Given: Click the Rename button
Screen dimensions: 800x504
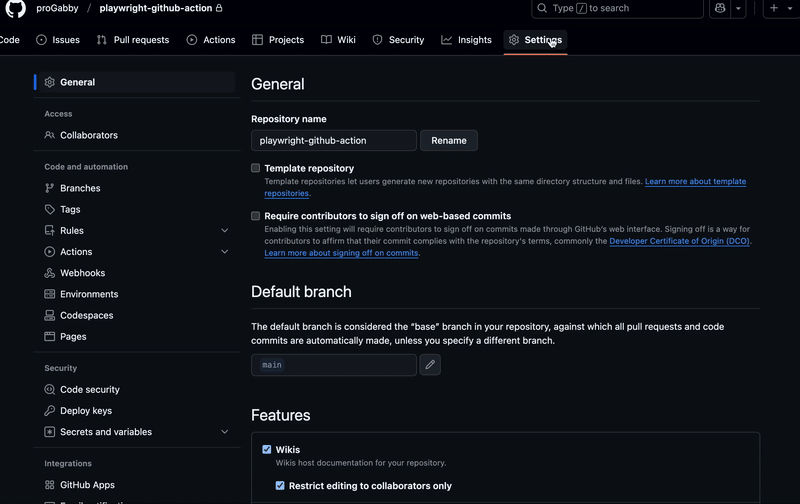Looking at the screenshot, I should pyautogui.click(x=449, y=140).
